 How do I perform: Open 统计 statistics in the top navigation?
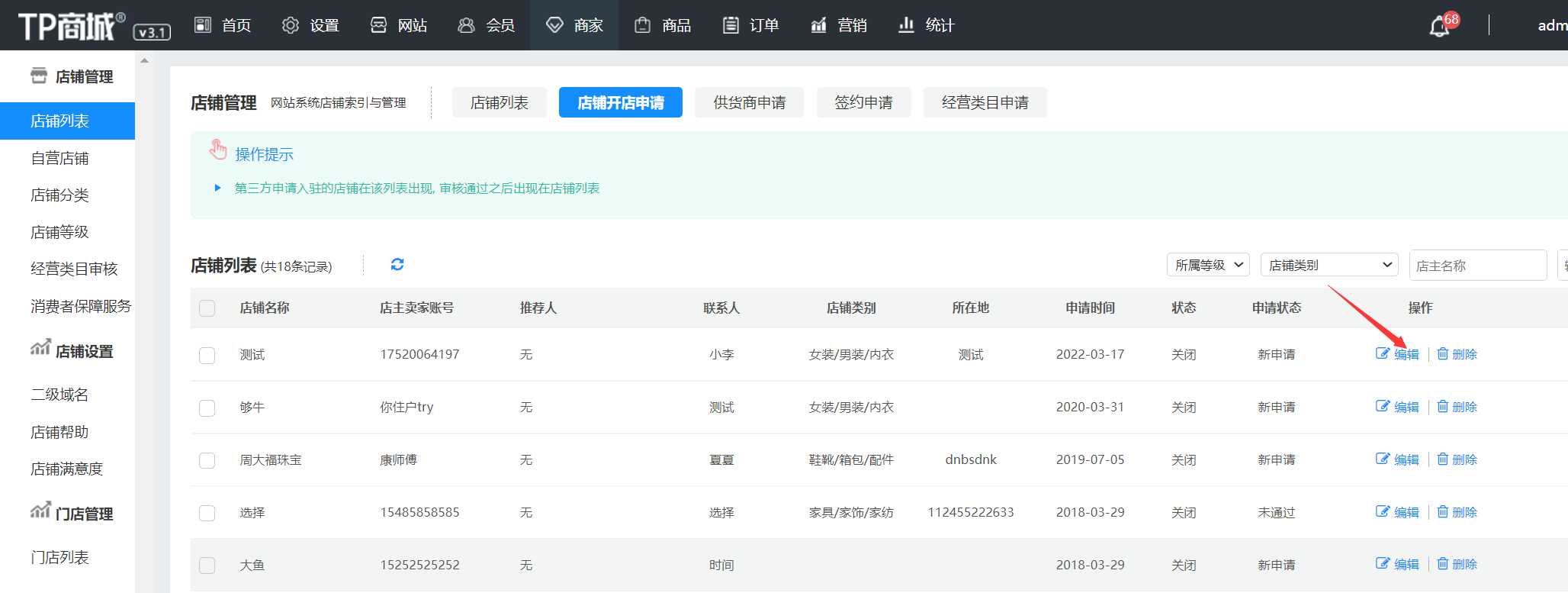click(927, 25)
